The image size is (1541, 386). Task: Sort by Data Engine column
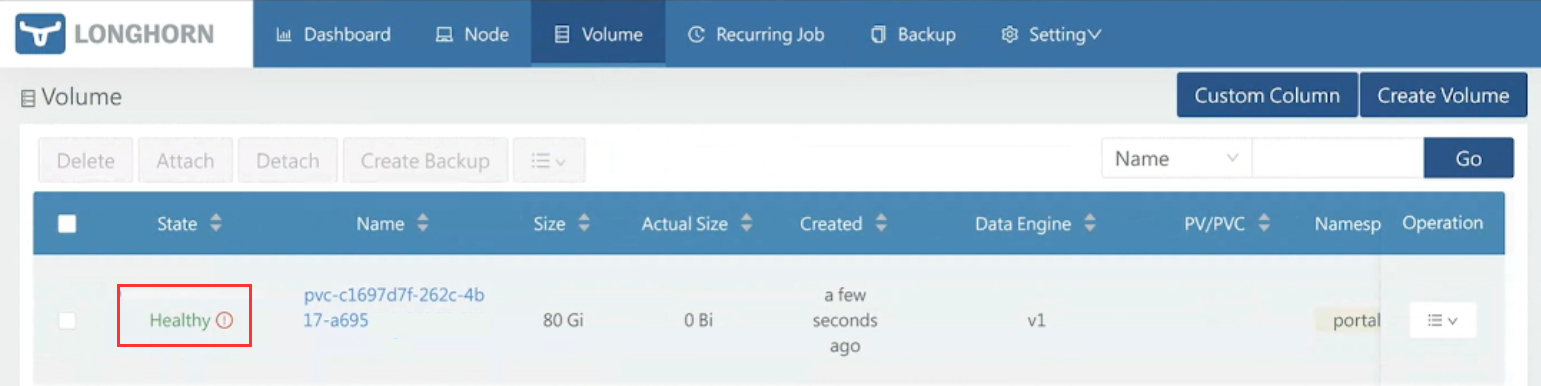pyautogui.click(x=1035, y=224)
